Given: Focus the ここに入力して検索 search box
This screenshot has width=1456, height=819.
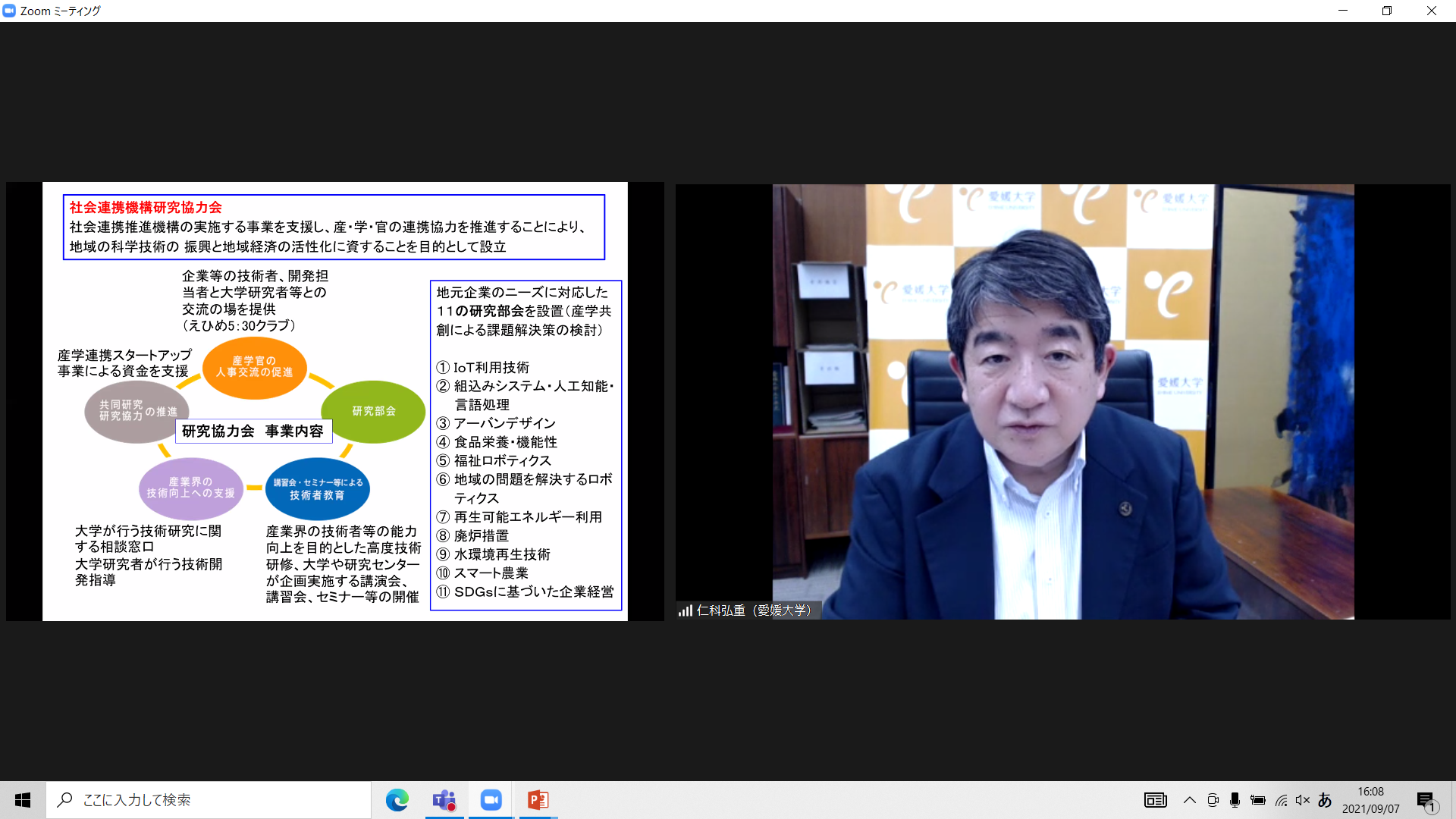Looking at the screenshot, I should click(209, 800).
